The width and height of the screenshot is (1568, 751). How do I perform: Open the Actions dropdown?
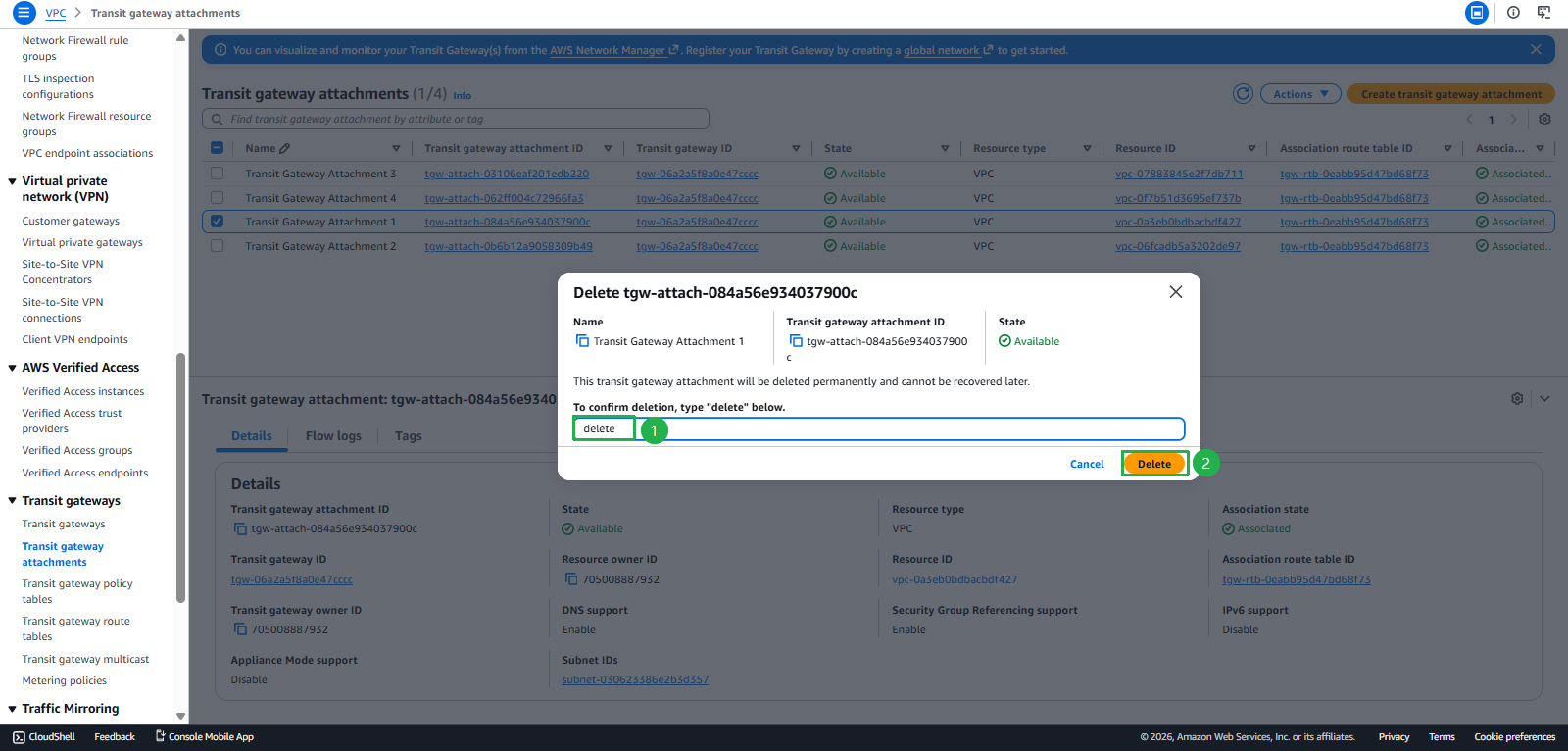pyautogui.click(x=1300, y=94)
